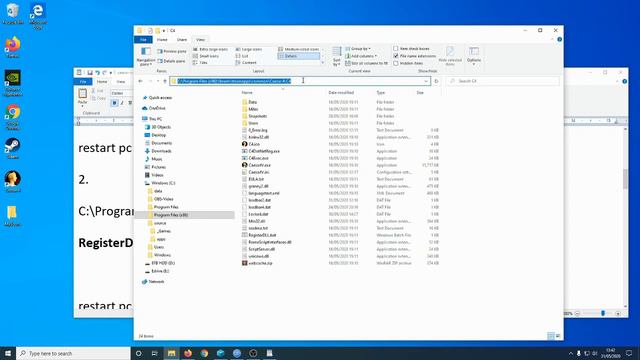
Task: Click Paste in the WordPad ribbon
Action: (82, 97)
